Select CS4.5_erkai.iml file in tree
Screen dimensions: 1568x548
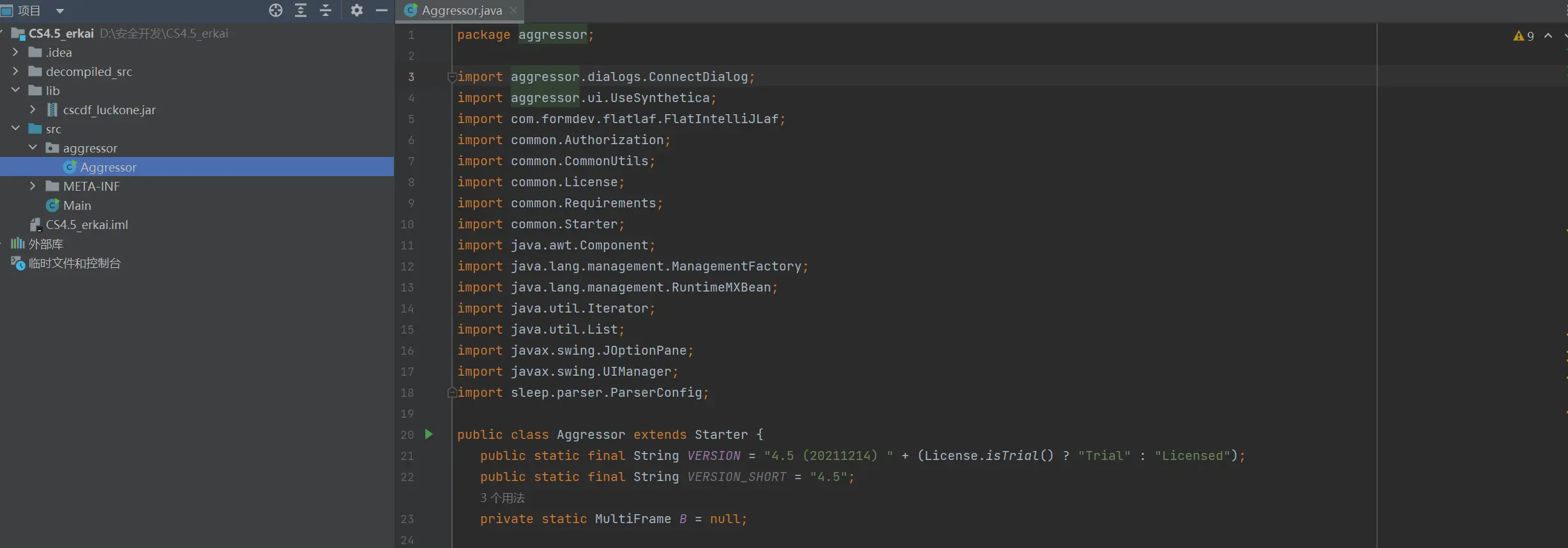click(x=86, y=225)
